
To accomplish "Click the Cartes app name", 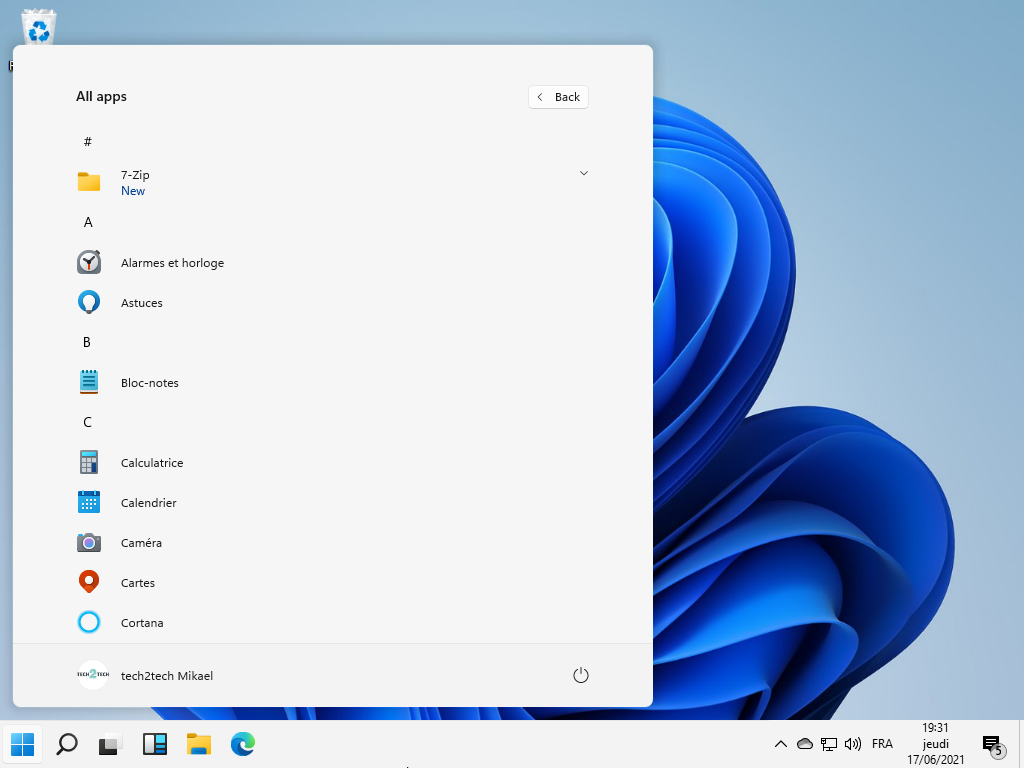I will point(138,583).
